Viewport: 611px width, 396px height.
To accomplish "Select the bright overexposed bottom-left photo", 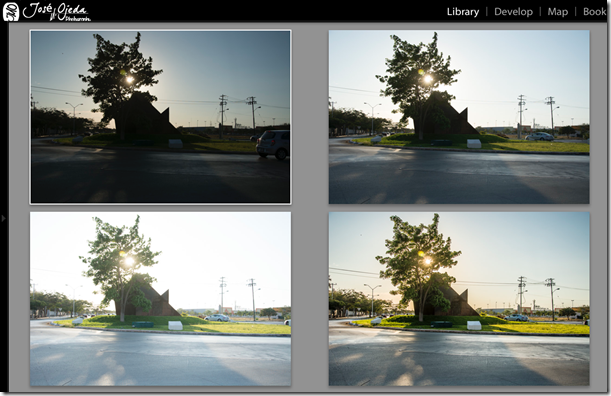I will point(160,299).
